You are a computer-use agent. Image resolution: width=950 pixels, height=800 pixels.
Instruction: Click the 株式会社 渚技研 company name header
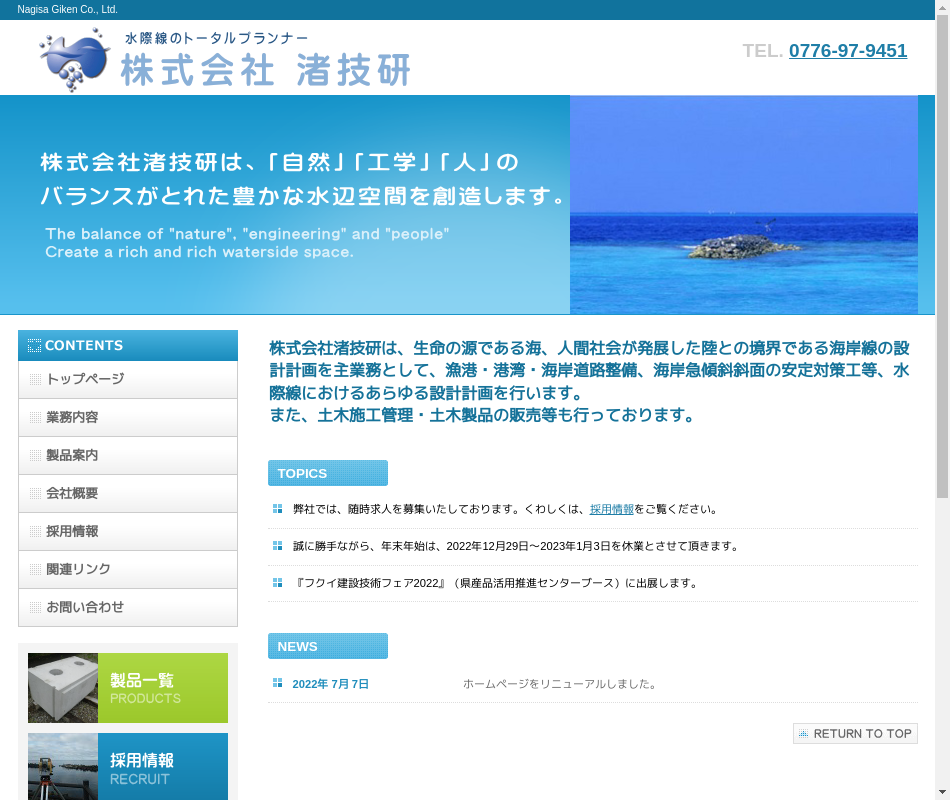(265, 70)
